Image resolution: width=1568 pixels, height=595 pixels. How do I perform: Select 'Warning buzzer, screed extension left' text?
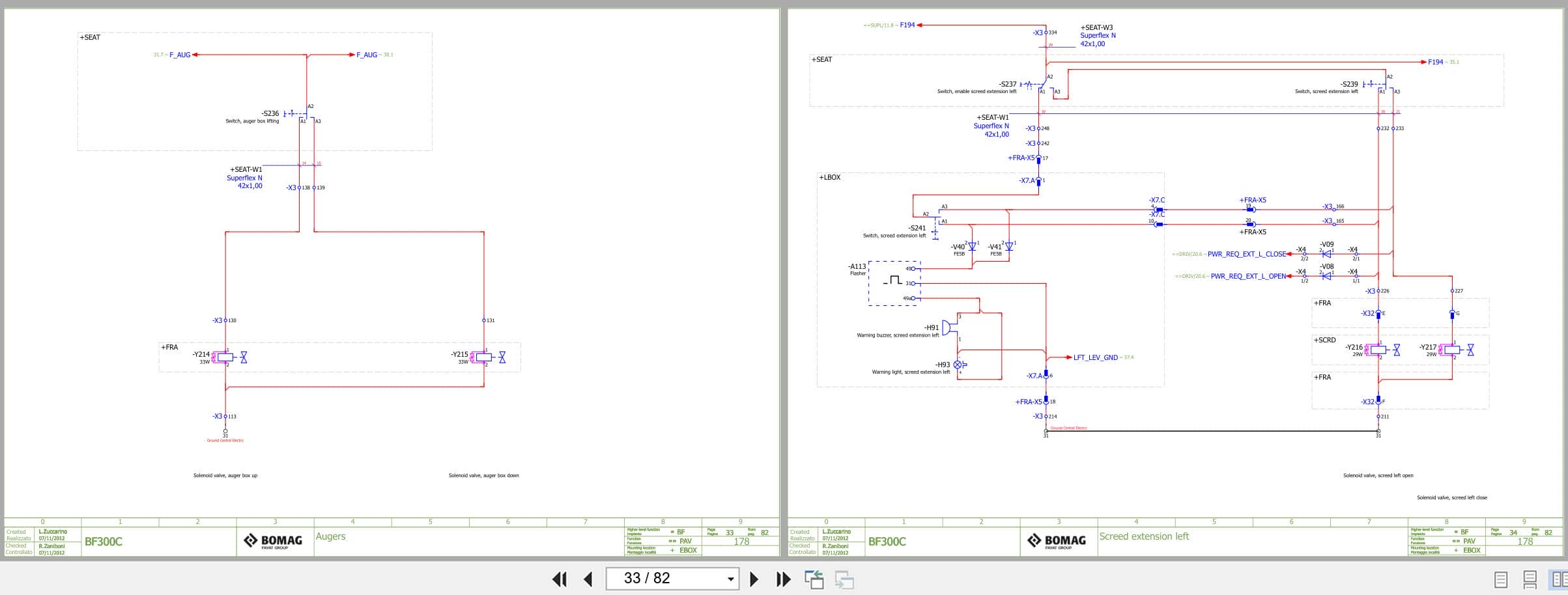[898, 335]
